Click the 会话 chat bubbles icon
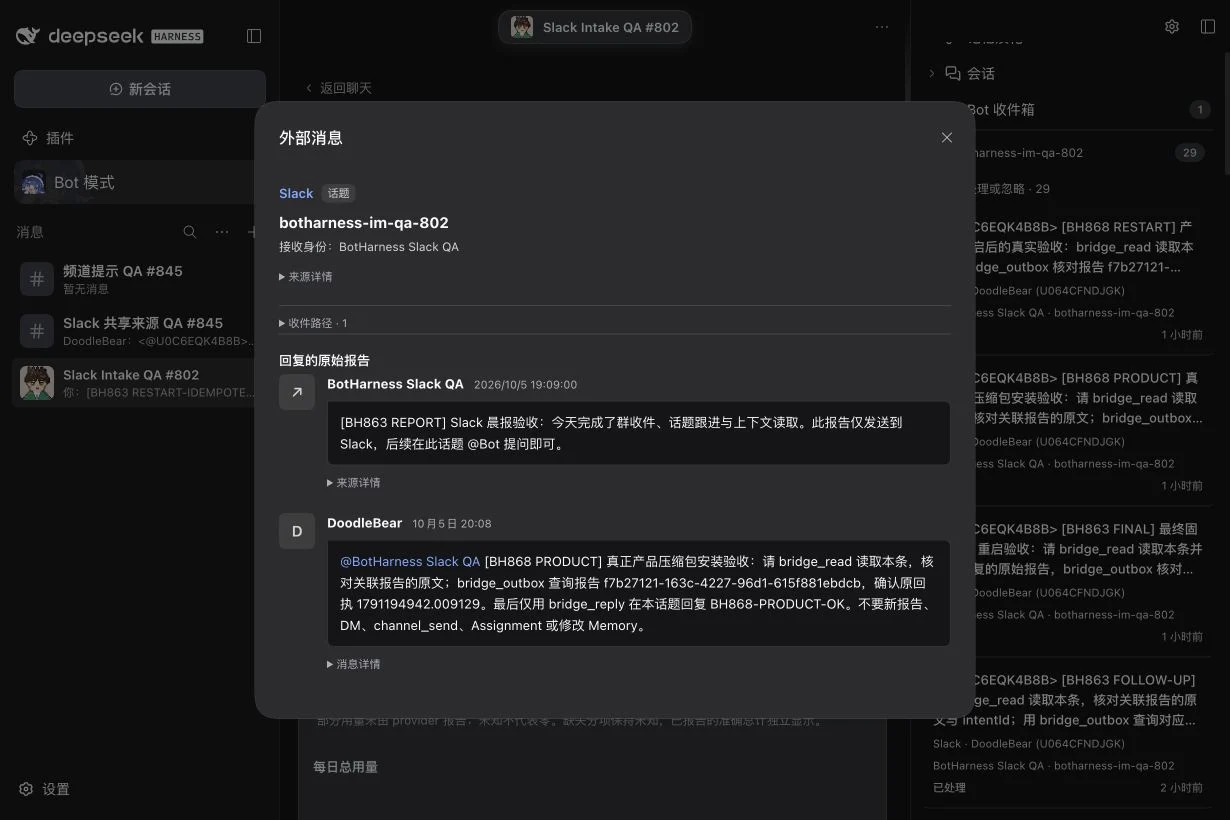This screenshot has height=820, width=1230. coord(953,73)
